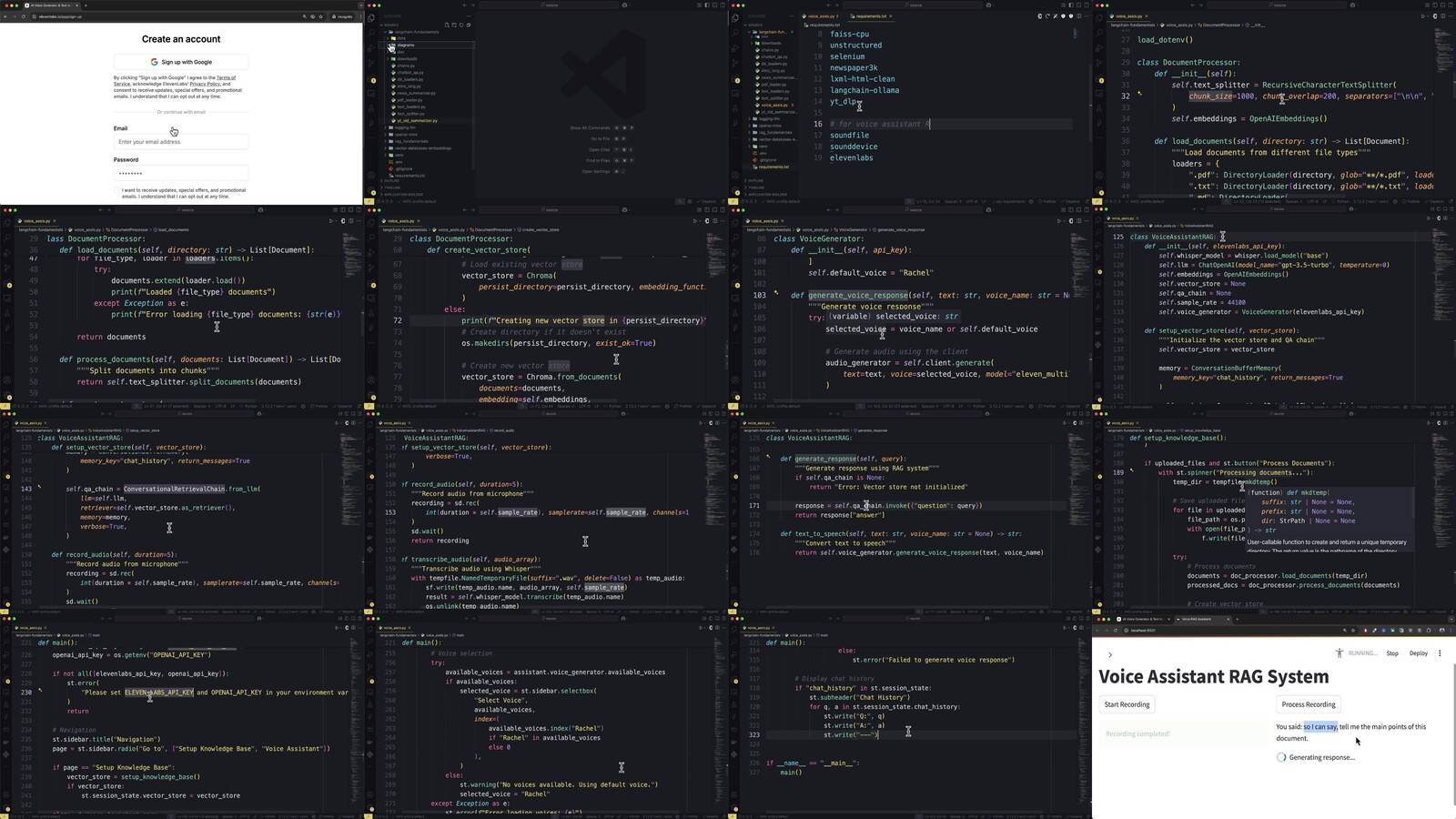Open chains.py from the Explorer tree
This screenshot has height=819, width=1456.
406,66
